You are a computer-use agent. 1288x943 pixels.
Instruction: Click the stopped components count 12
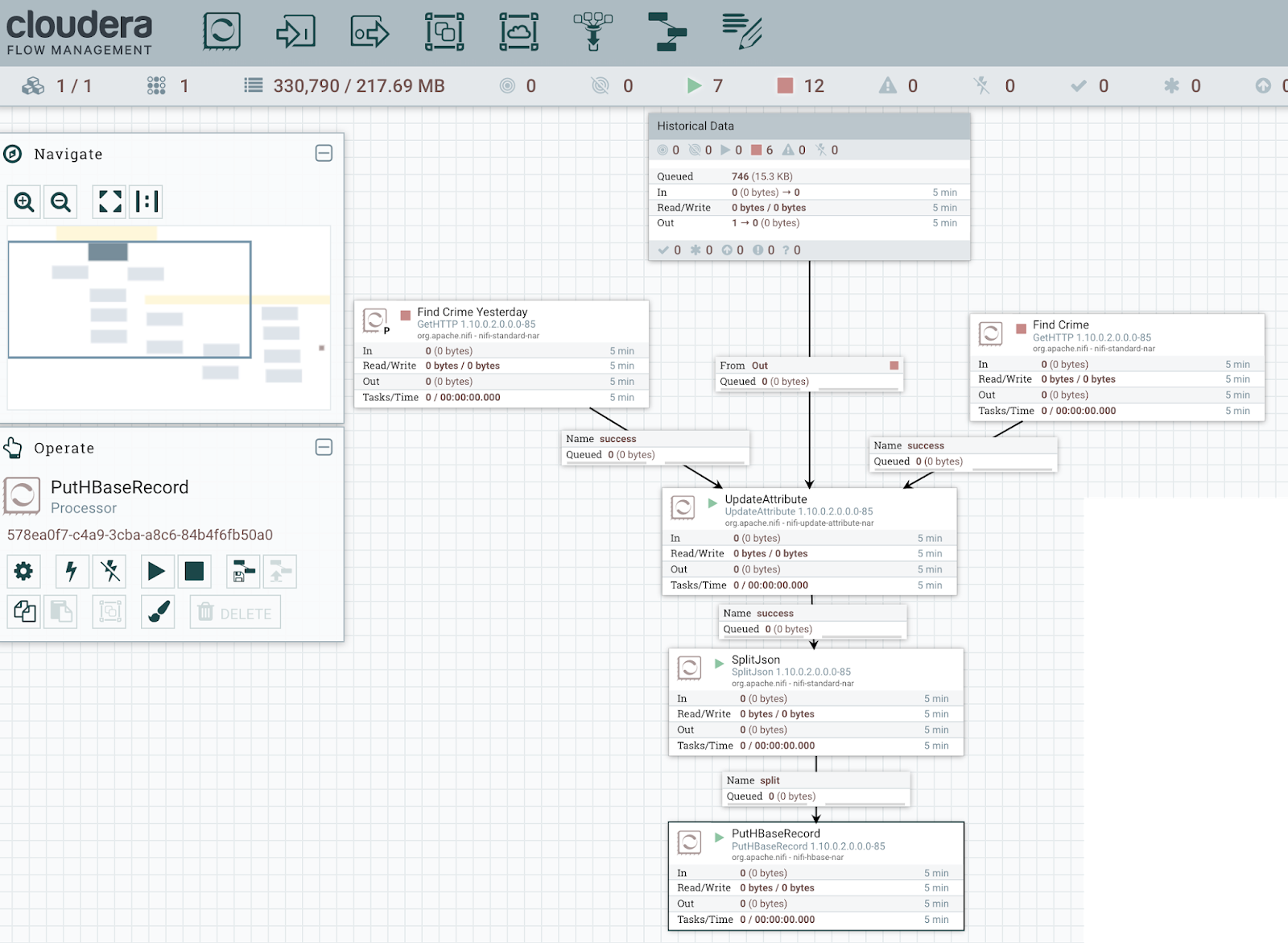pos(800,85)
